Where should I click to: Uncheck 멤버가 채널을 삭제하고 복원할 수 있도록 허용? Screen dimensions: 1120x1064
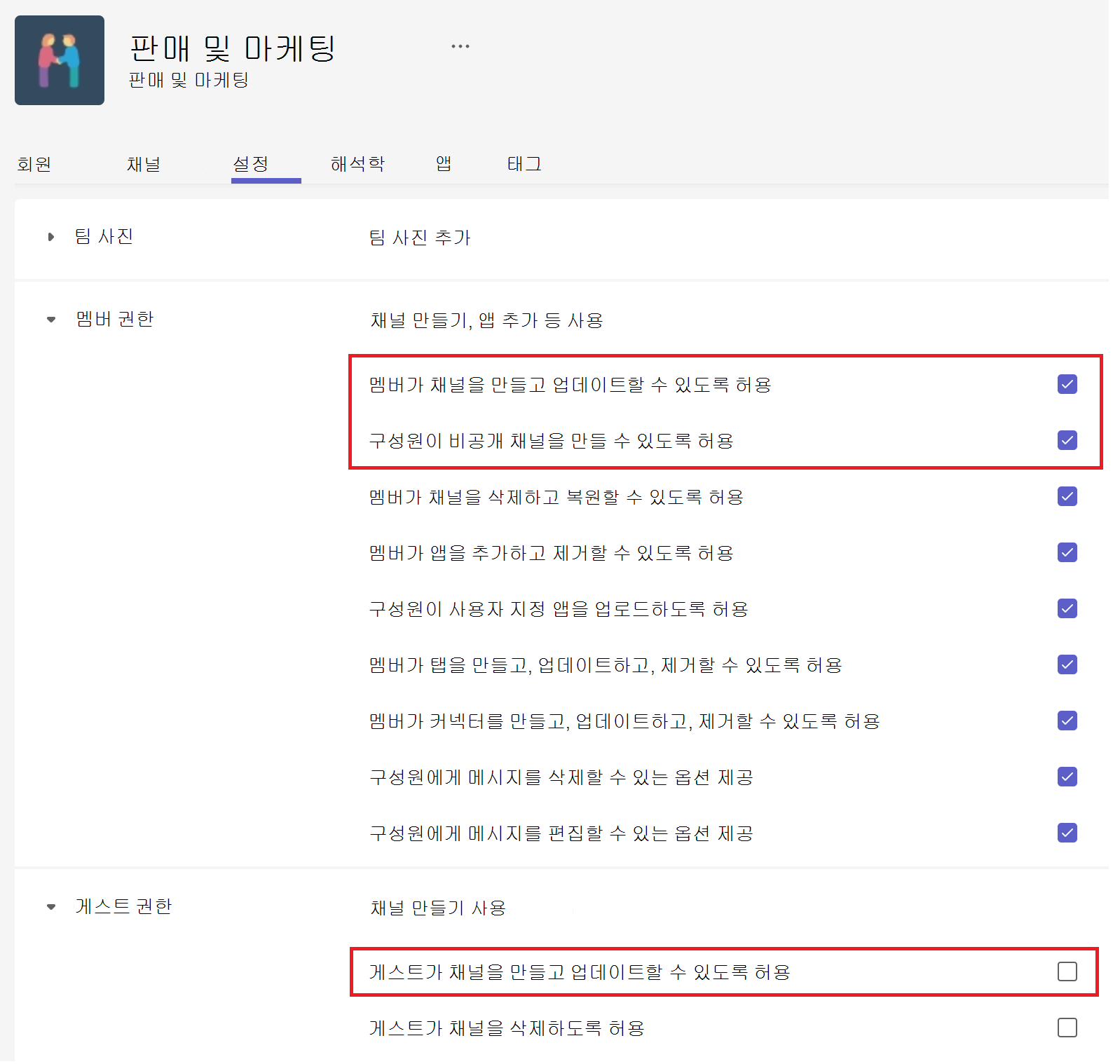pos(1067,496)
